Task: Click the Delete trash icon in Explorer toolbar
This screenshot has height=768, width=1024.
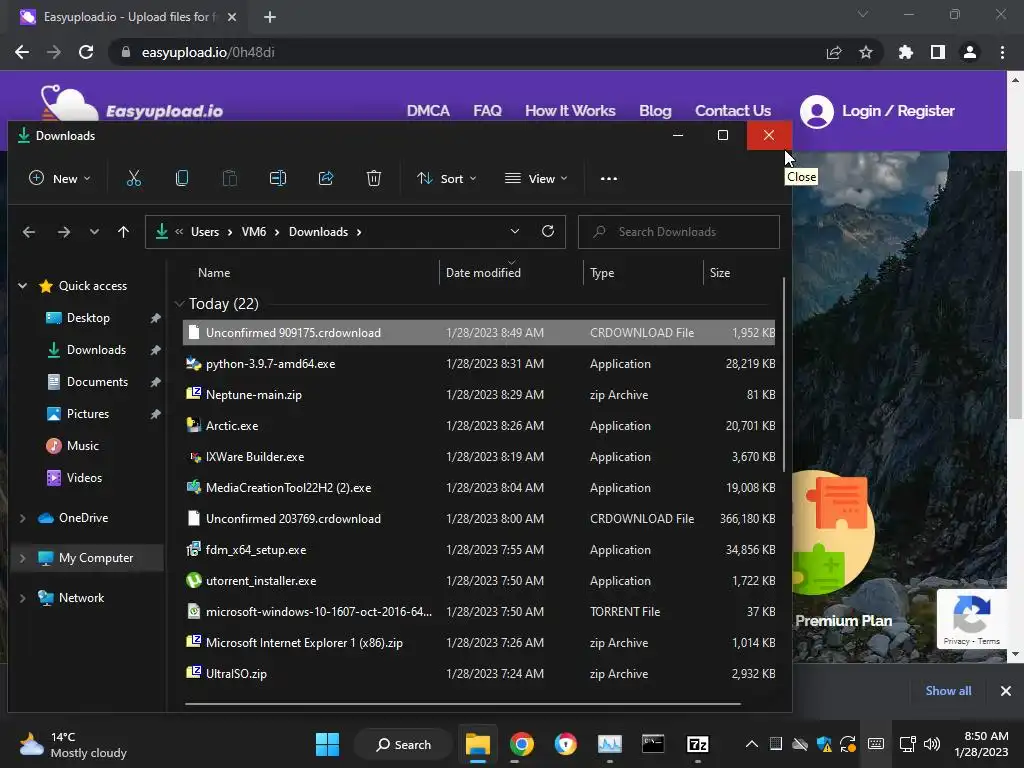Action: [x=374, y=178]
